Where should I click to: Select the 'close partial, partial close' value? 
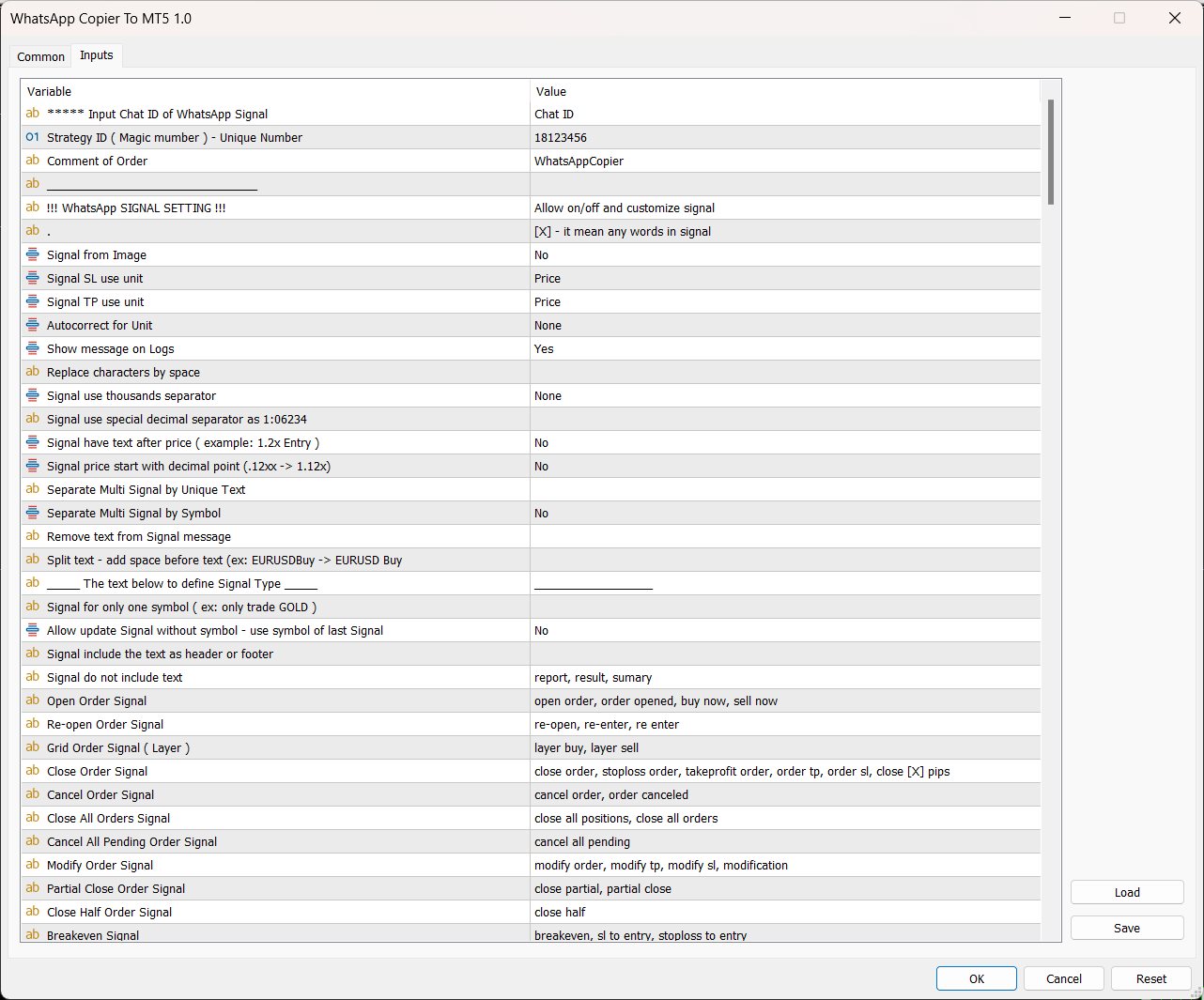785,888
